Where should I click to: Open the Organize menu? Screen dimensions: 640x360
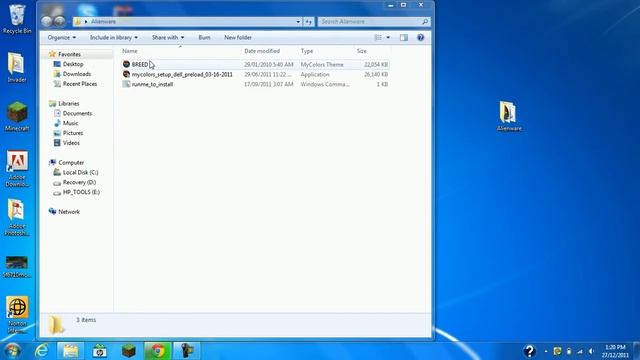pyautogui.click(x=62, y=38)
